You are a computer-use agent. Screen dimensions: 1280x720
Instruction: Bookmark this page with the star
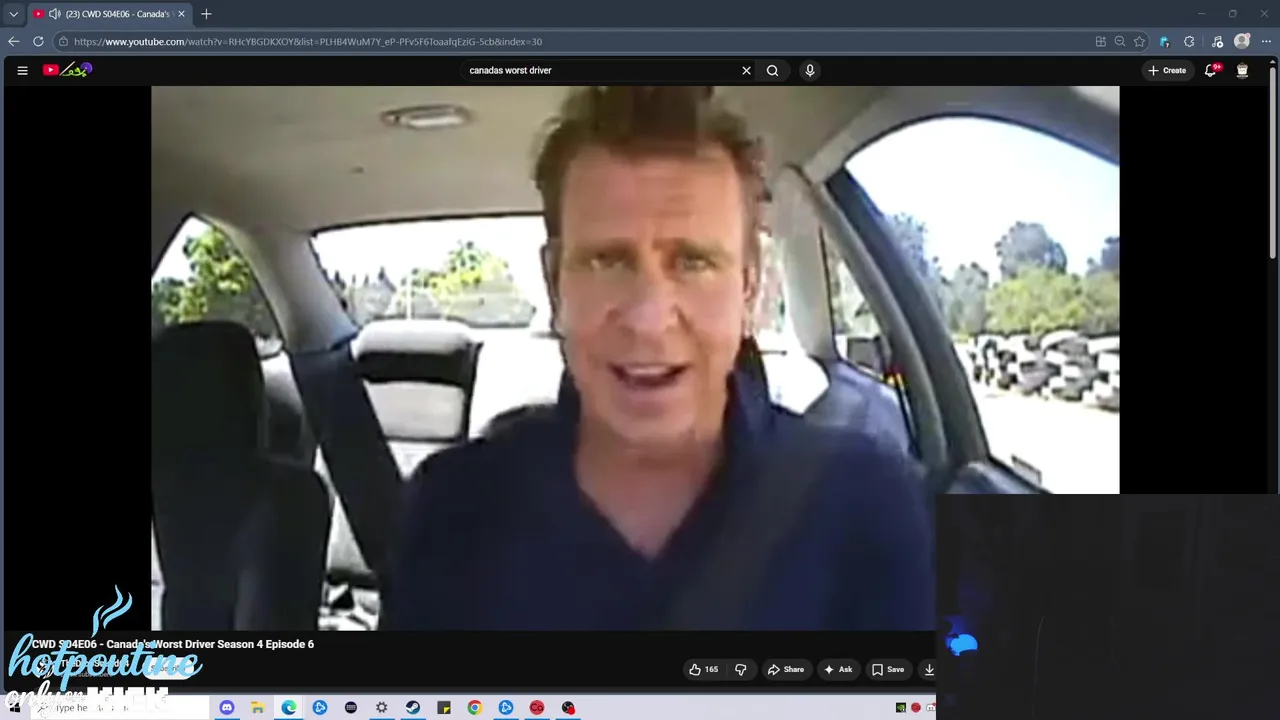click(1139, 41)
